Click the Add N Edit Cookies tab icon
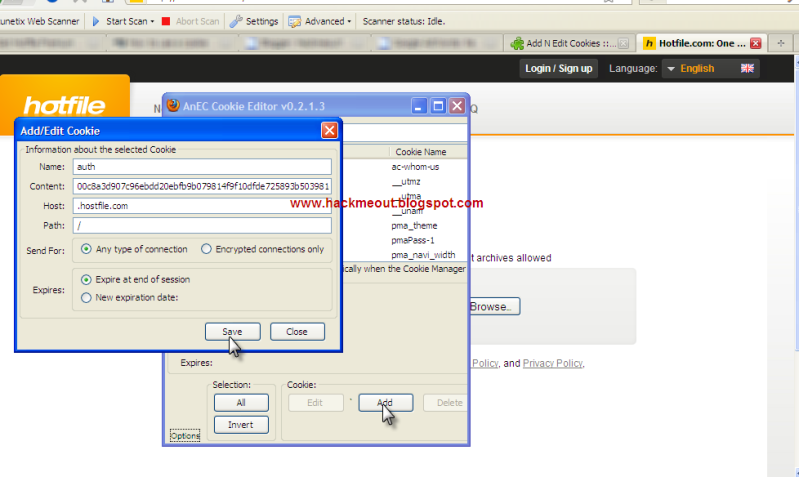The image size is (799, 477). pyautogui.click(x=517, y=43)
